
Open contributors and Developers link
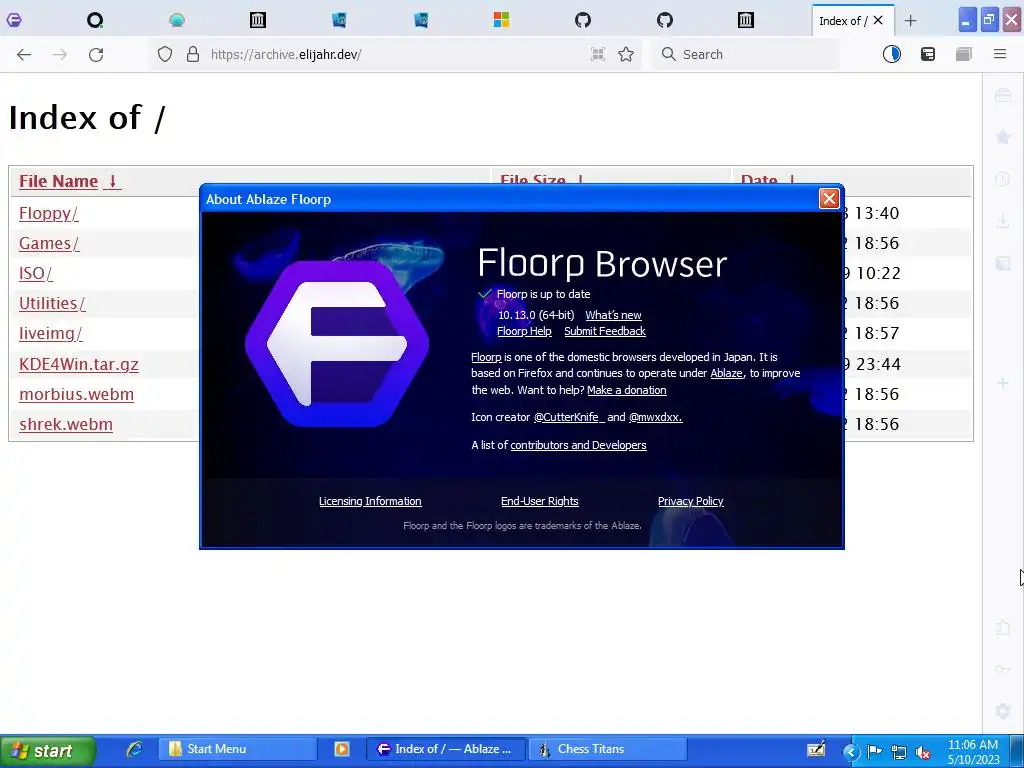pos(579,445)
